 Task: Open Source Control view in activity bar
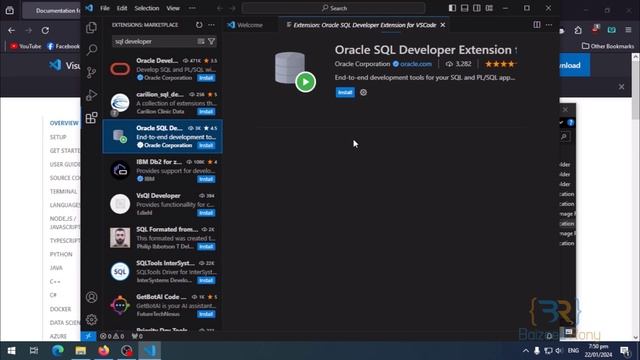(91, 72)
